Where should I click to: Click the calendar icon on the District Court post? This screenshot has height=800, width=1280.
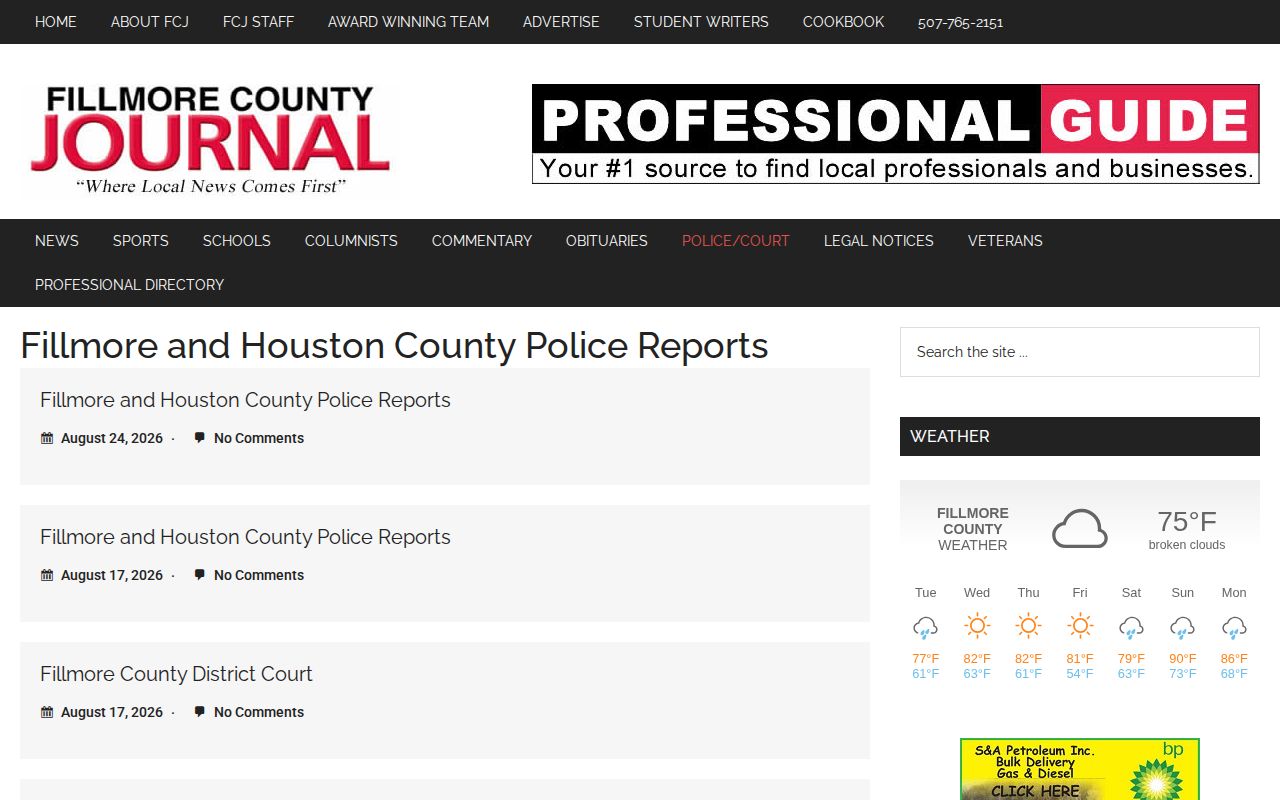pyautogui.click(x=47, y=712)
